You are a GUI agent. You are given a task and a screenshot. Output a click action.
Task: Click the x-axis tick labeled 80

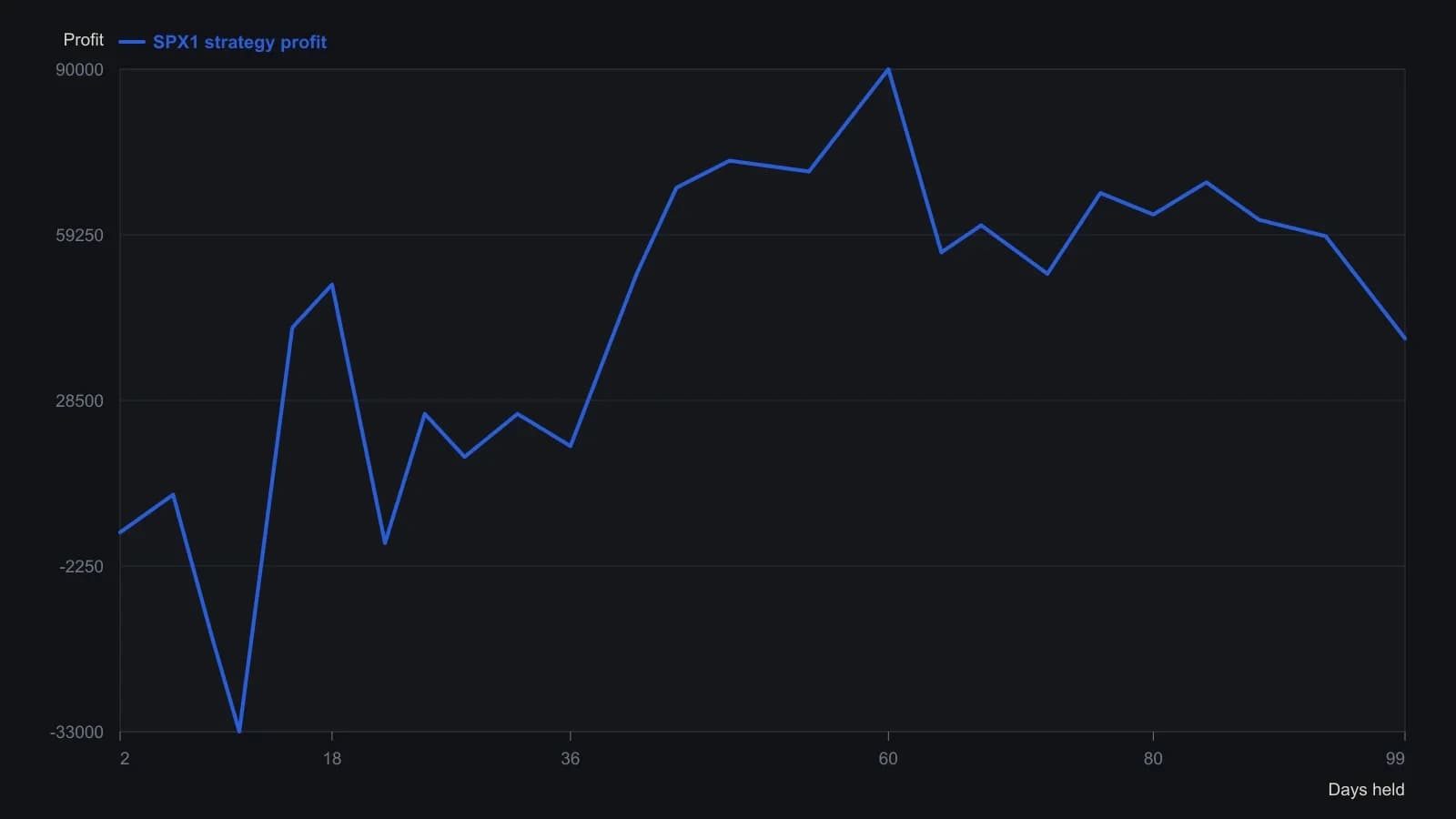[1153, 759]
